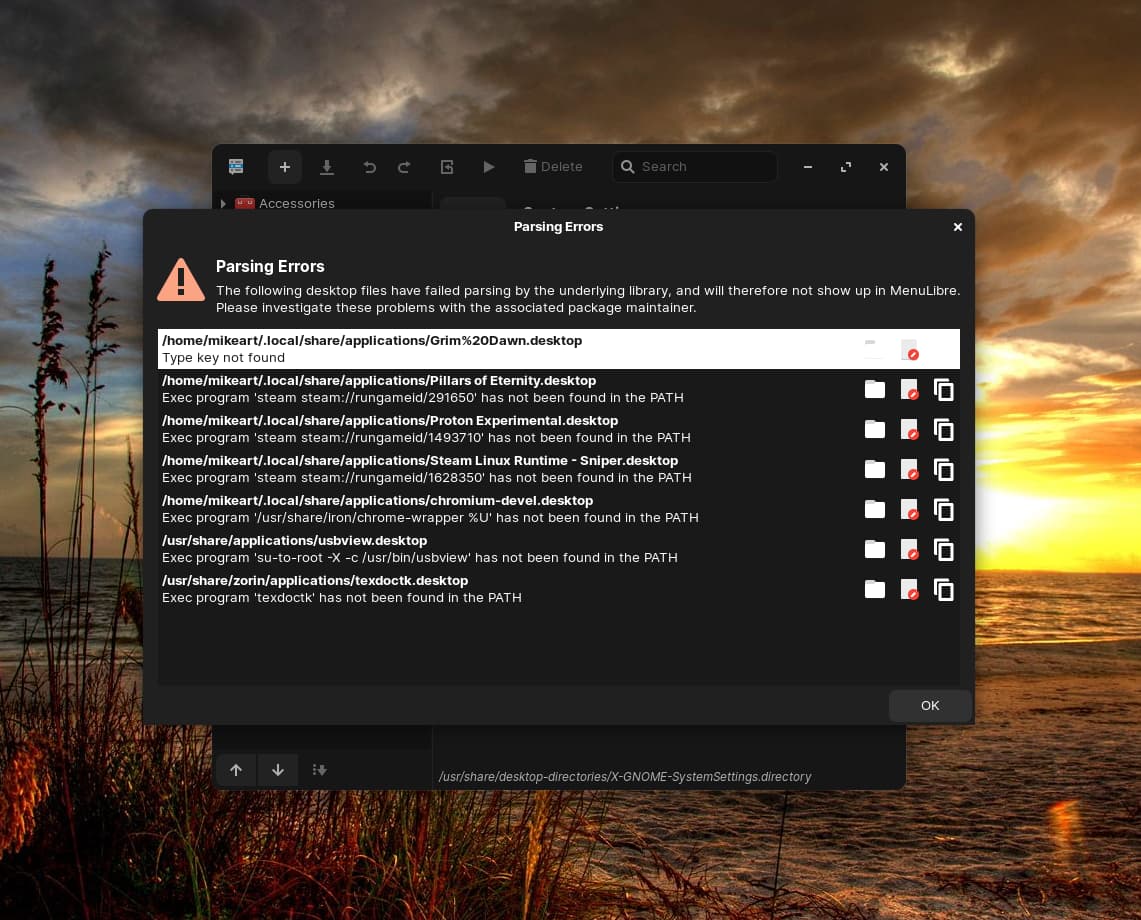The image size is (1141, 920).
Task: Click OK to dismiss Parsing Errors dialog
Action: (x=930, y=705)
